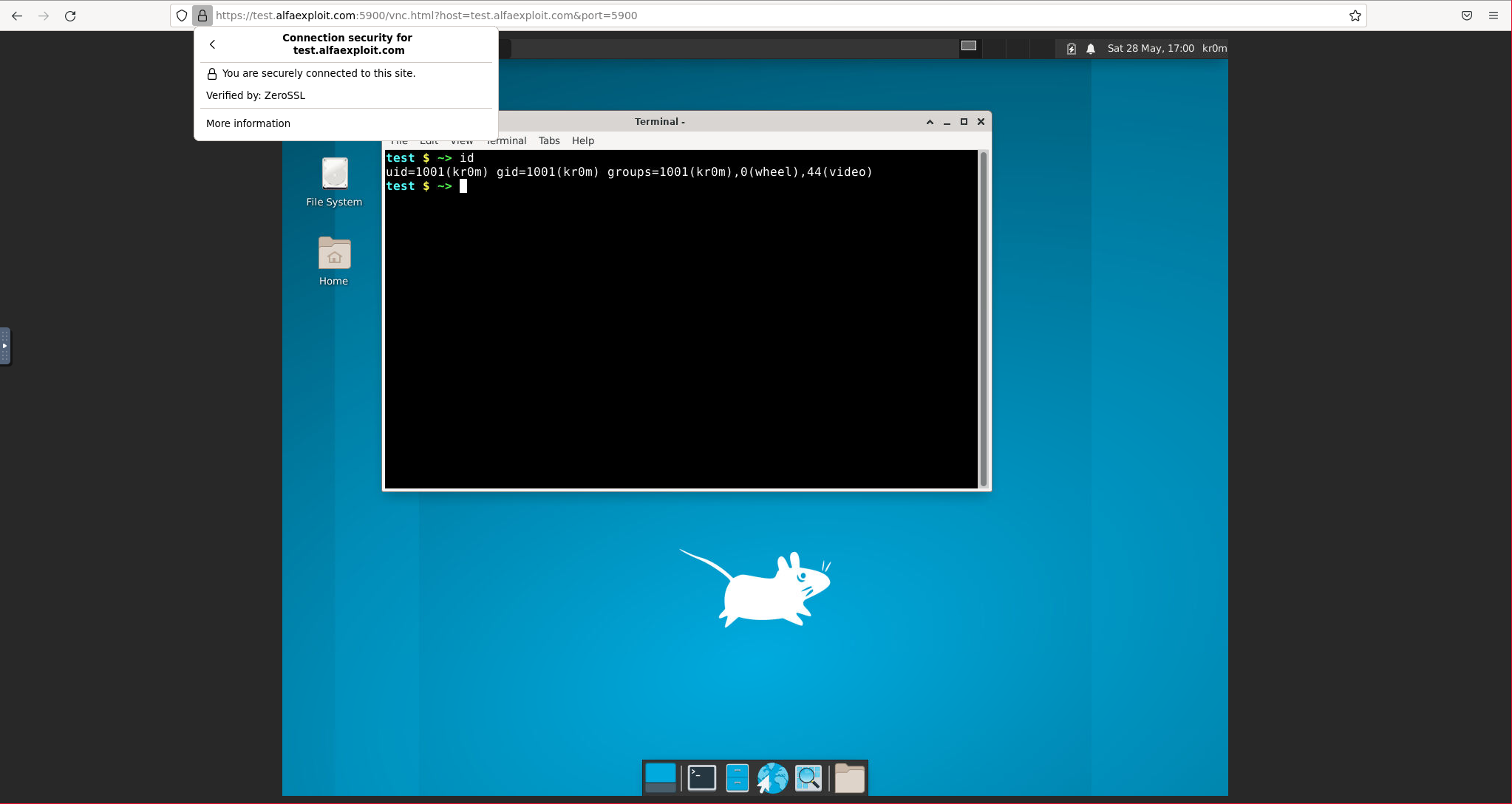Open web browser globe icon in dock

(x=772, y=777)
